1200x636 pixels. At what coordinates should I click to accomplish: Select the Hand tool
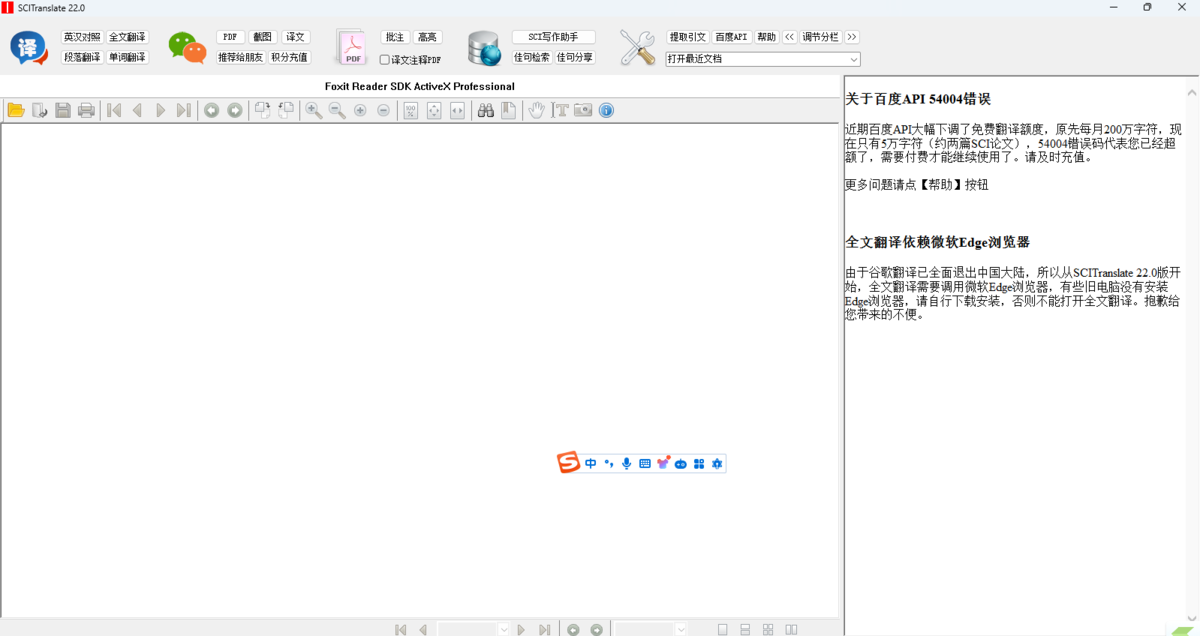pyautogui.click(x=537, y=110)
